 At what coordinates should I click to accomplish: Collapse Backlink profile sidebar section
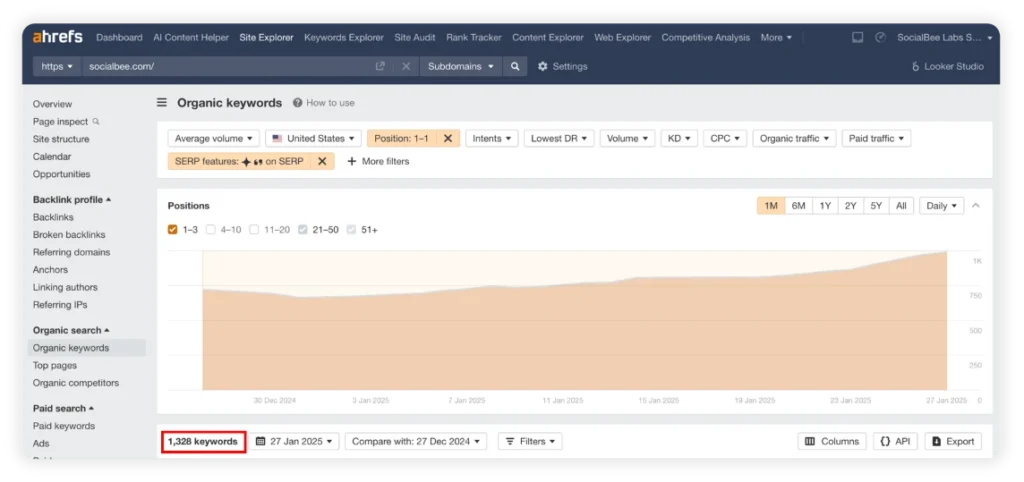tap(72, 200)
